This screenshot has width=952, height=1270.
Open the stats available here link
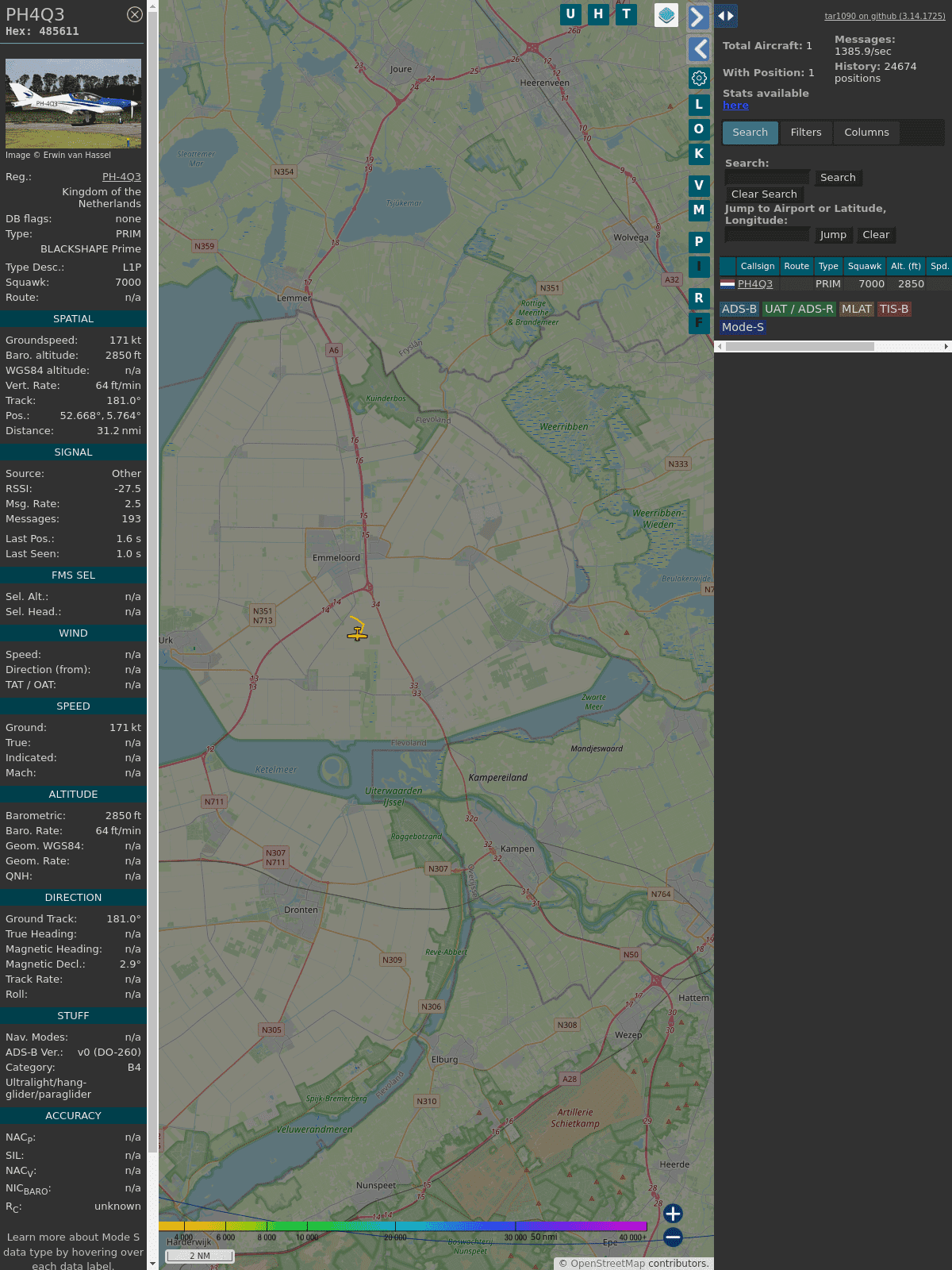pyautogui.click(x=735, y=106)
